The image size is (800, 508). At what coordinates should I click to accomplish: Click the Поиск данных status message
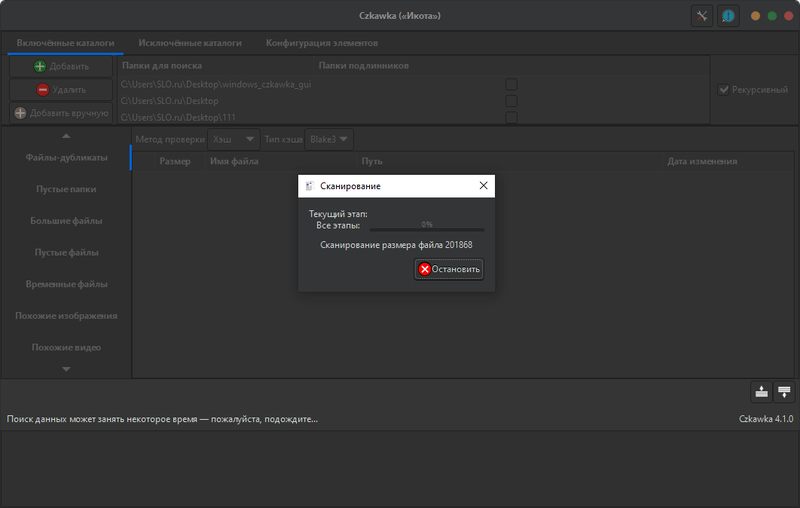point(162,419)
